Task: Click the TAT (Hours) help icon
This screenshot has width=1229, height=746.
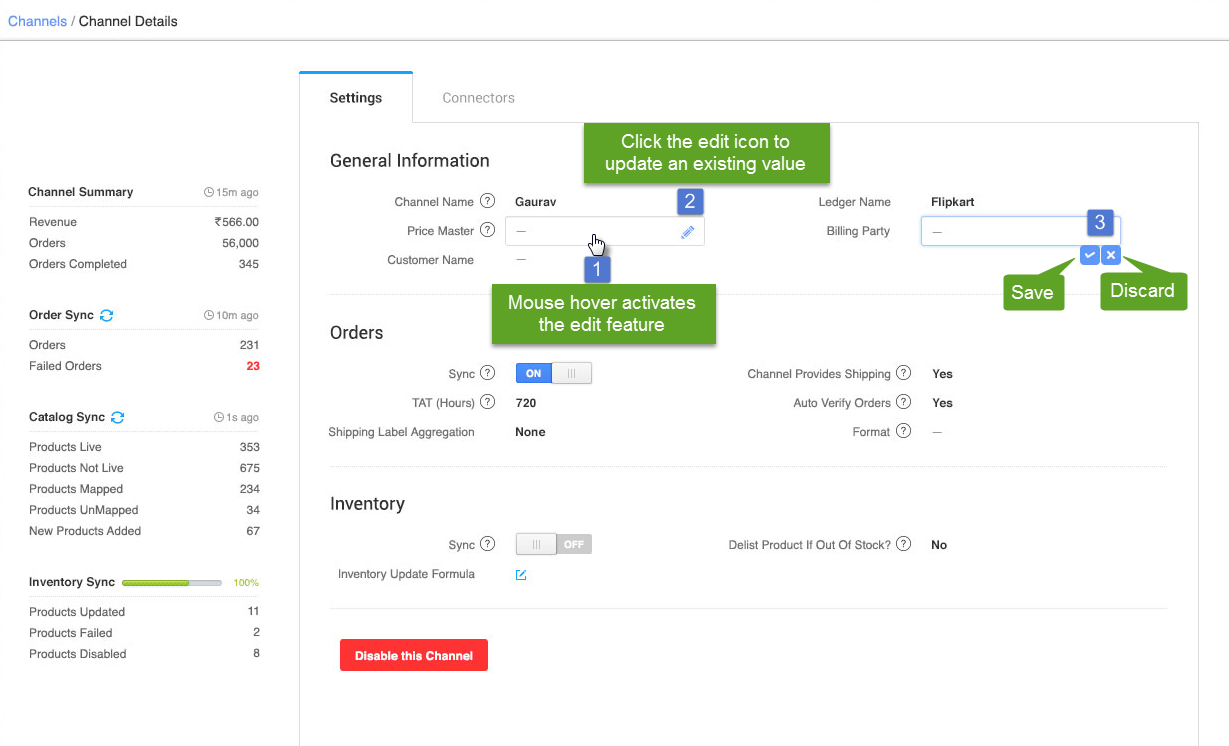Action: pos(488,402)
